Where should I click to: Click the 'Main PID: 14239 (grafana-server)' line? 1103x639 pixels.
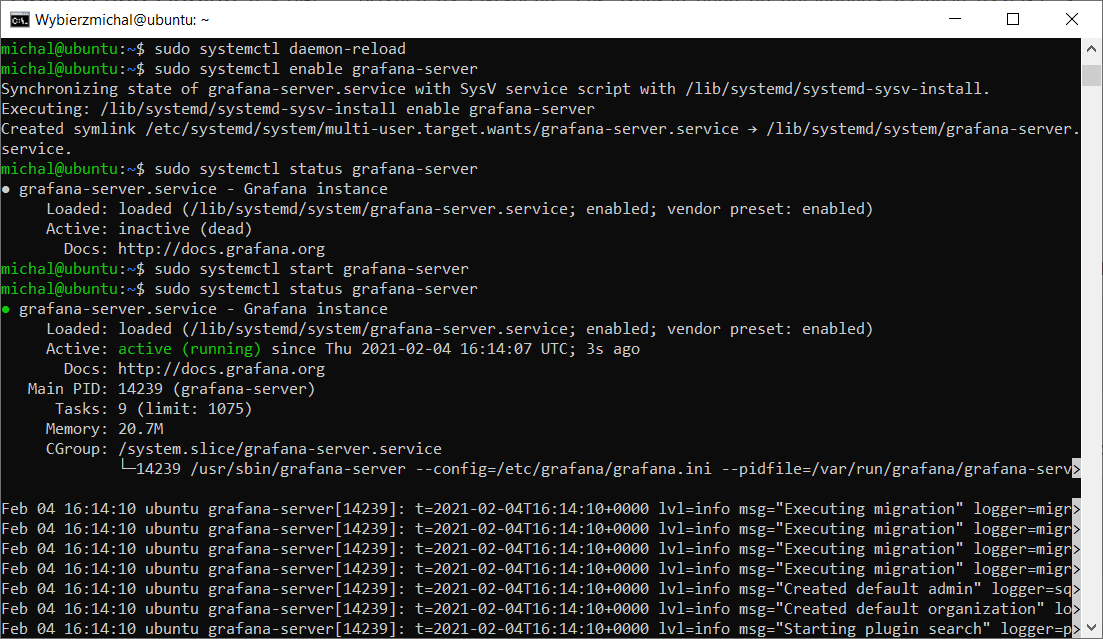point(171,388)
